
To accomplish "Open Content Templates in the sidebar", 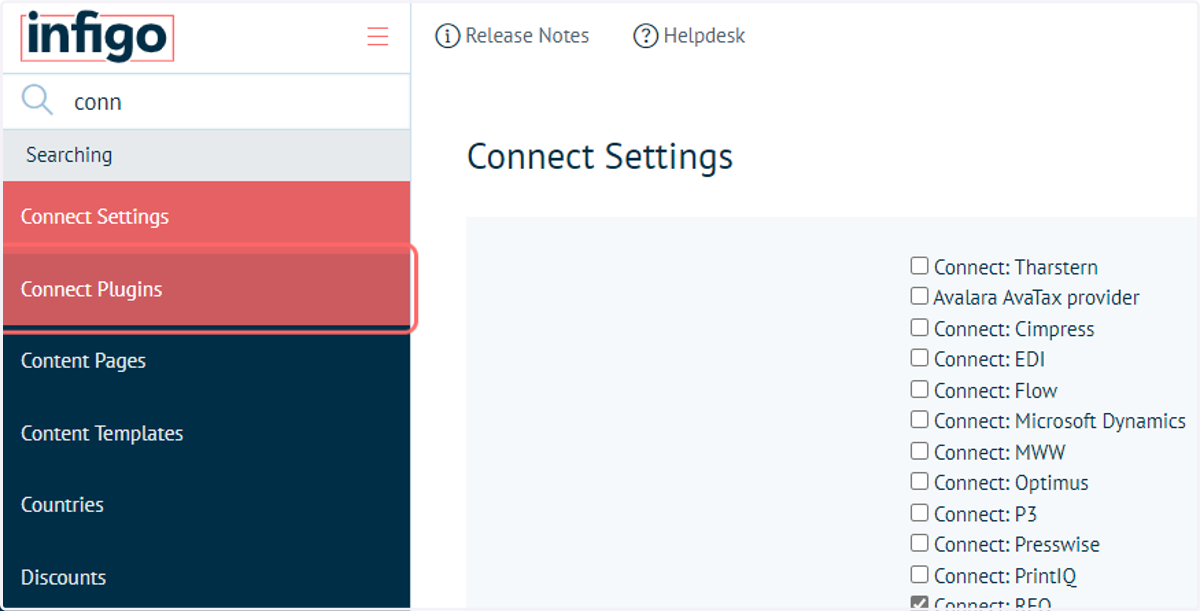I will pos(207,433).
